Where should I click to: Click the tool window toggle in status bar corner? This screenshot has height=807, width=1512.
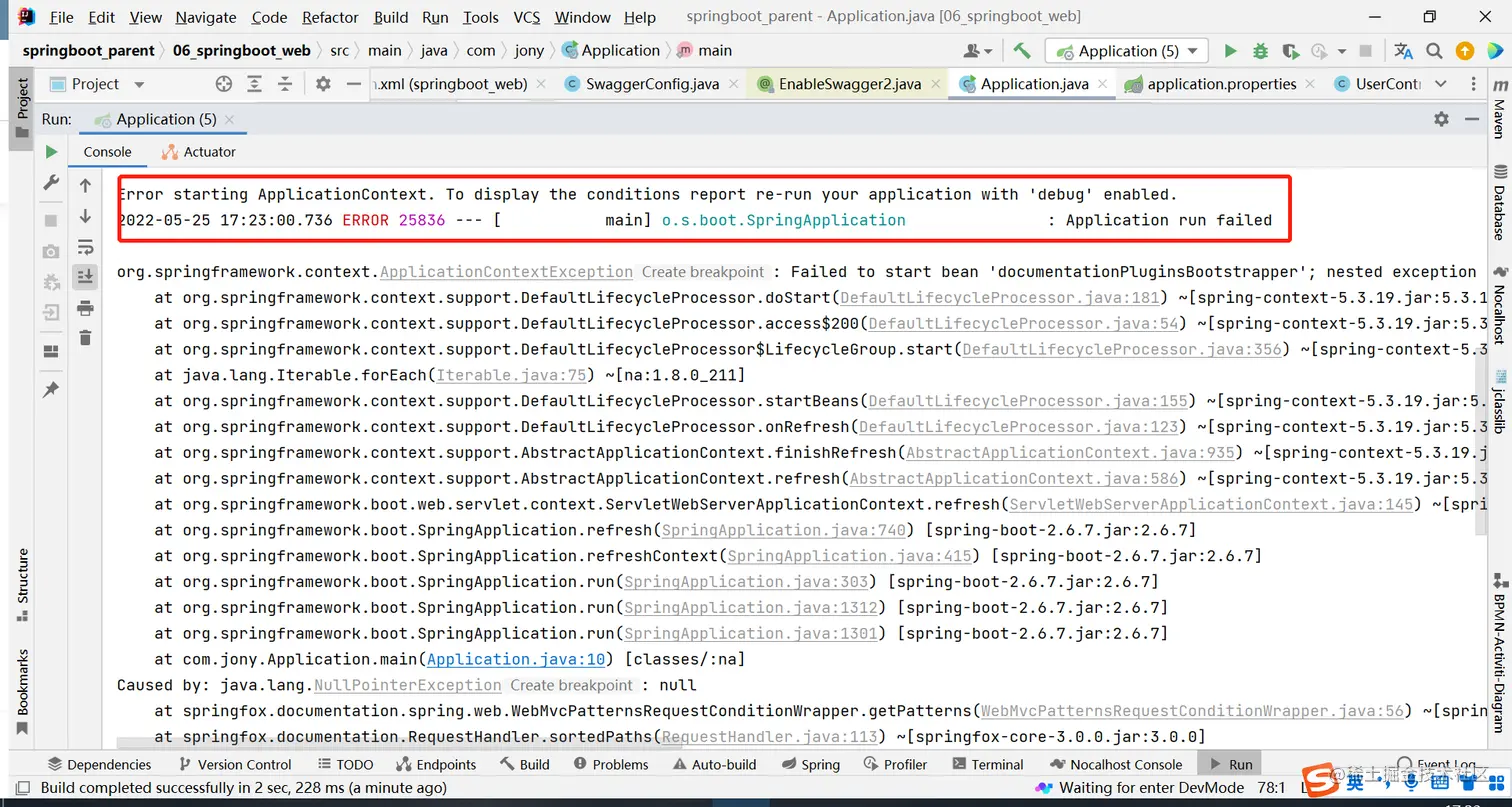(x=23, y=788)
